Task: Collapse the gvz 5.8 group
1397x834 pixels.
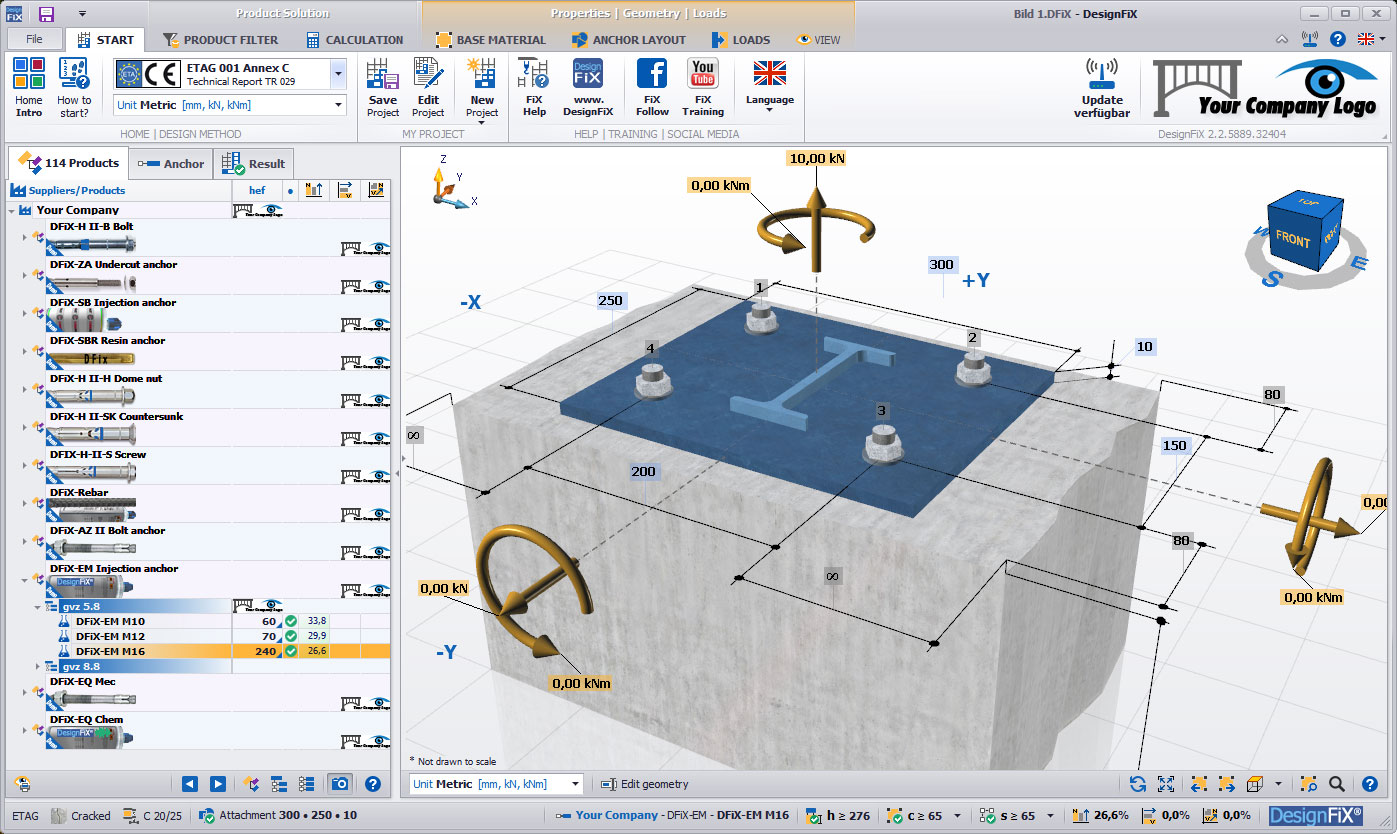Action: click(39, 606)
